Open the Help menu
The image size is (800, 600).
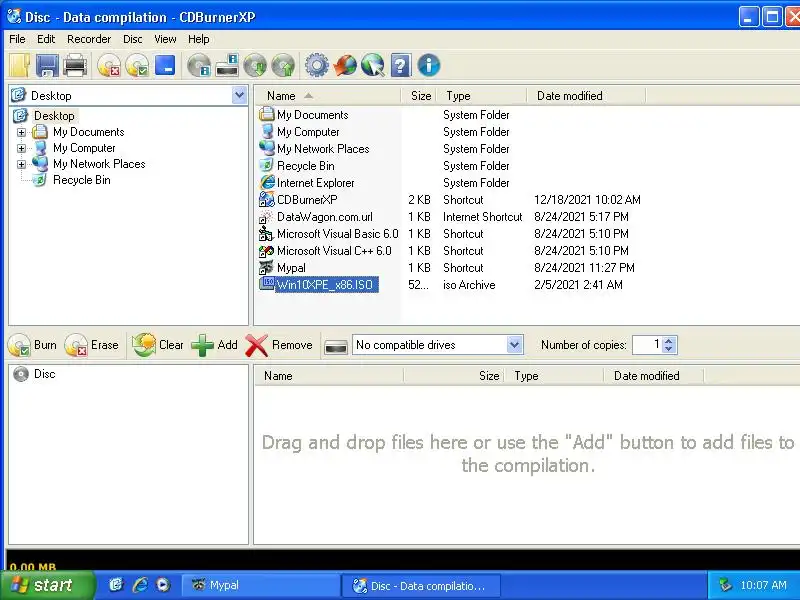(x=198, y=39)
